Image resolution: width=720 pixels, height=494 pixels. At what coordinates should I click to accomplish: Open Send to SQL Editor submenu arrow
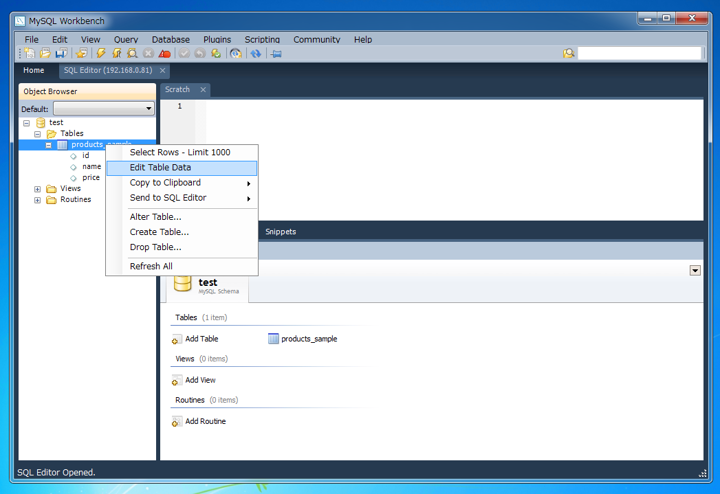(x=248, y=199)
